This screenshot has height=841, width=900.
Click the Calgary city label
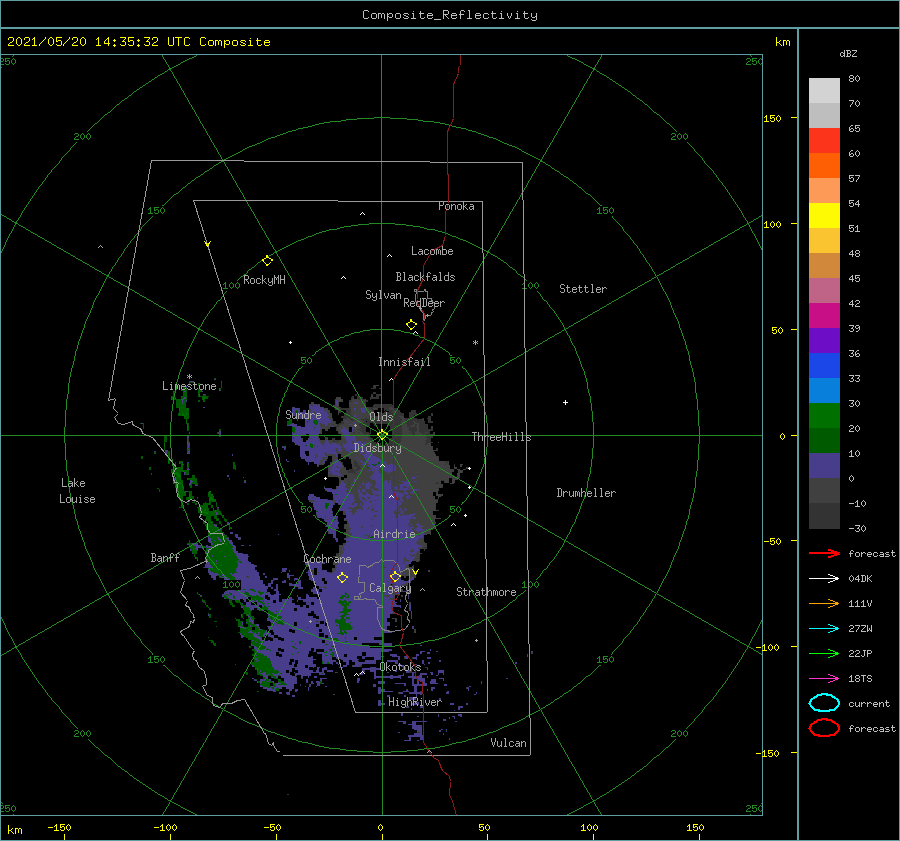pos(390,588)
